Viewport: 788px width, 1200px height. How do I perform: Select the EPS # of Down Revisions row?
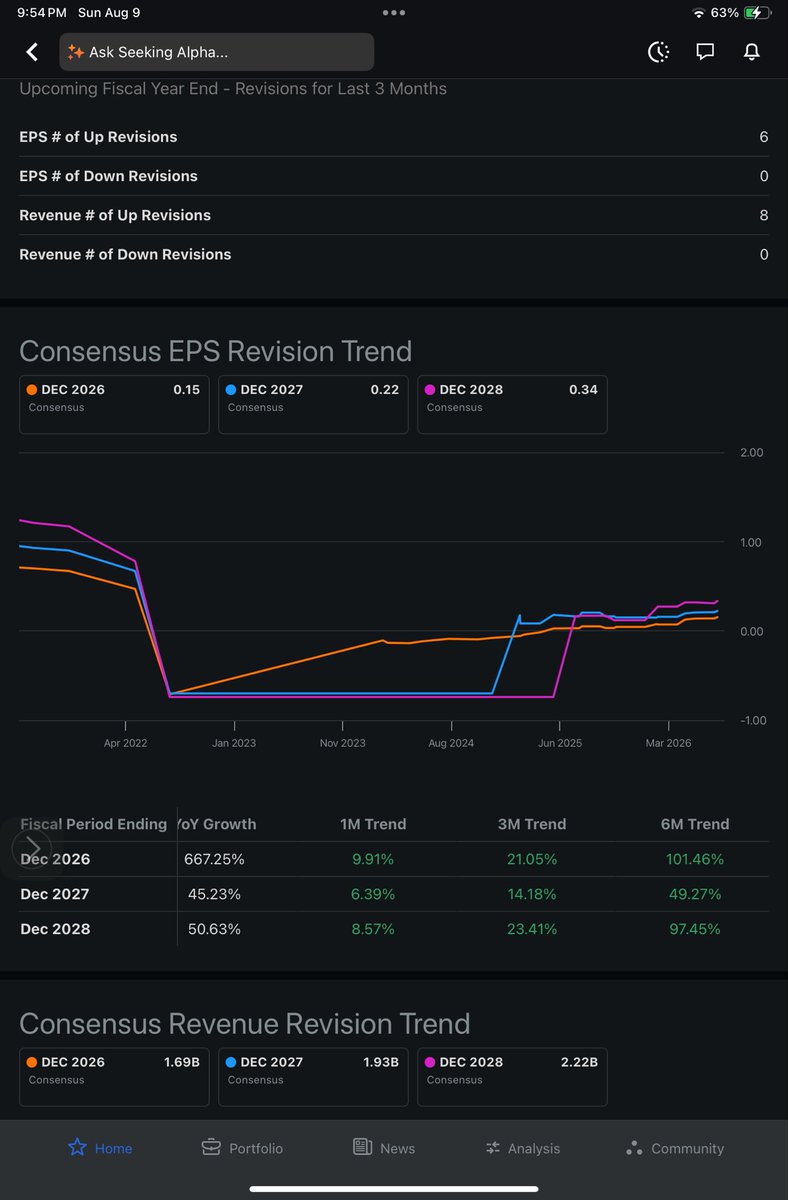[x=394, y=176]
